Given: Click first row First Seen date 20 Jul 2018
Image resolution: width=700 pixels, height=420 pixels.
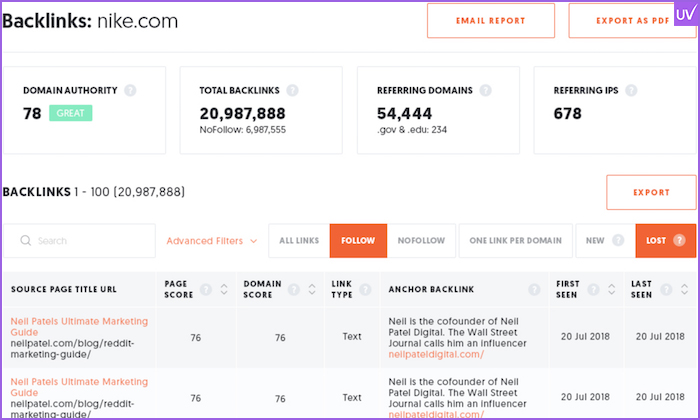Looking at the screenshot, I should 585,337.
